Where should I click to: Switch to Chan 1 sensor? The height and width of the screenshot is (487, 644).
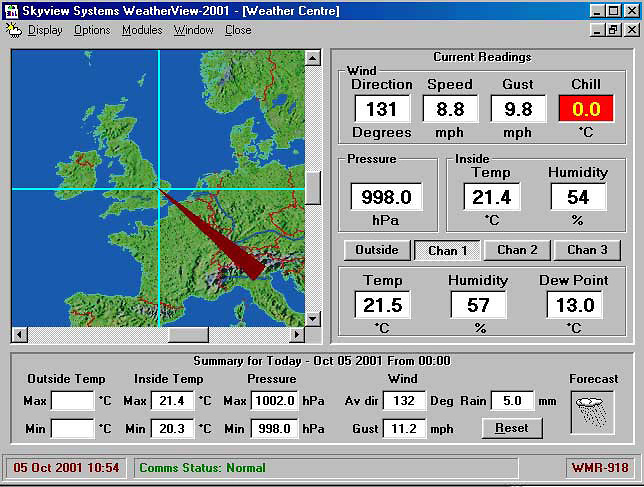point(447,250)
